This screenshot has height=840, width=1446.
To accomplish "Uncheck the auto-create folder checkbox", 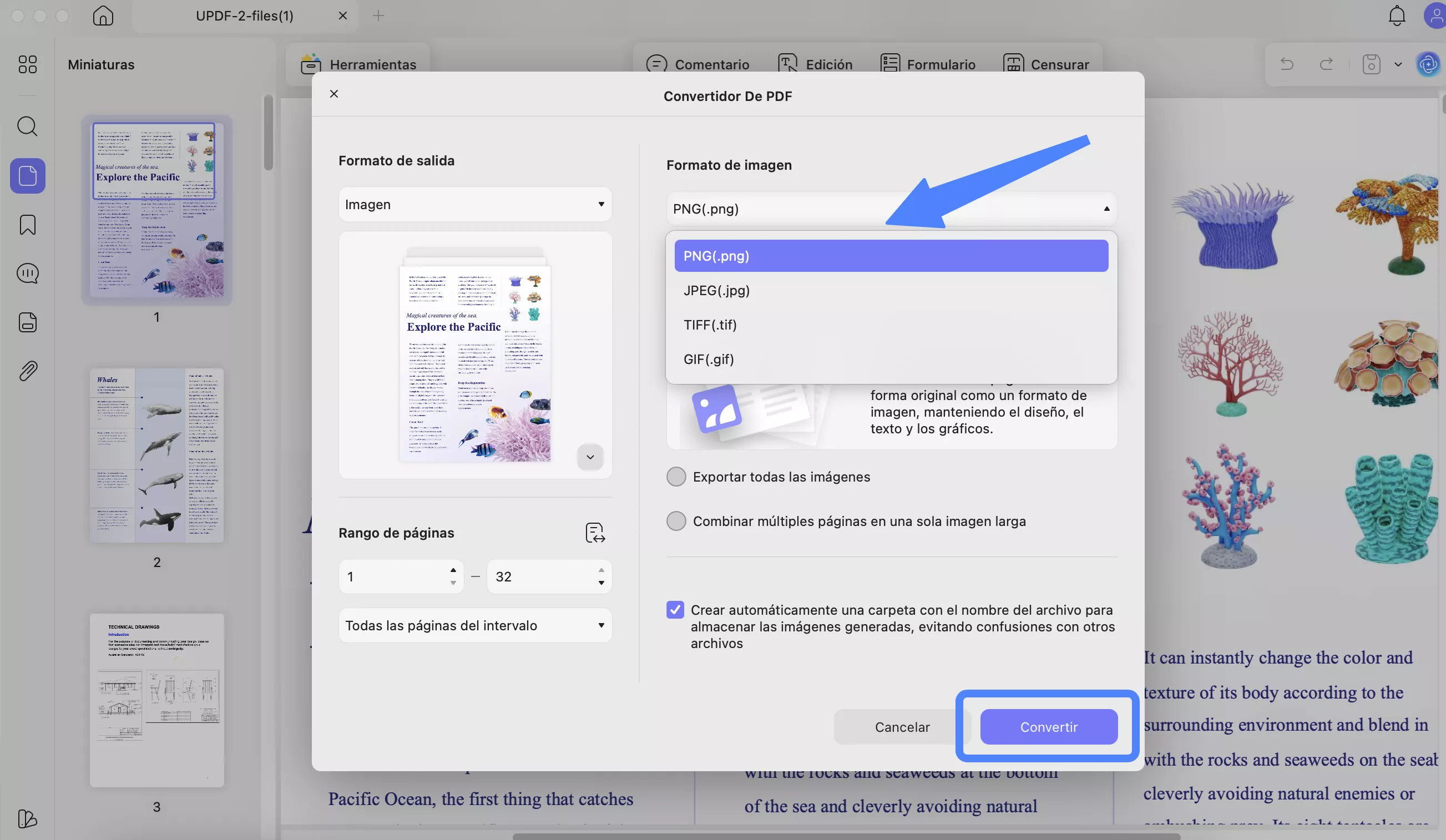I will [675, 610].
